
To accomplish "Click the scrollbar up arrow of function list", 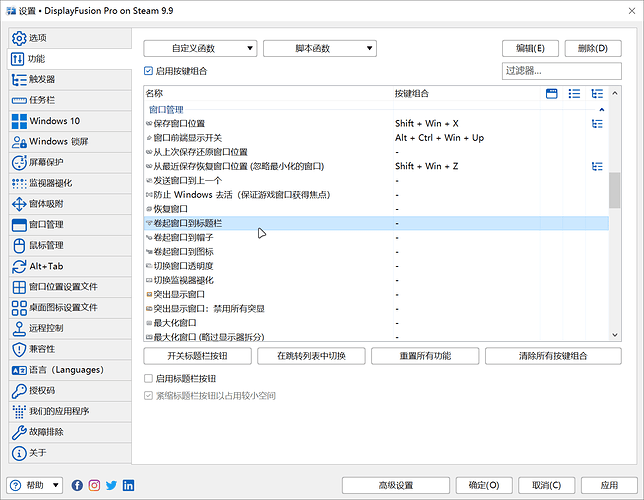I will coord(615,93).
